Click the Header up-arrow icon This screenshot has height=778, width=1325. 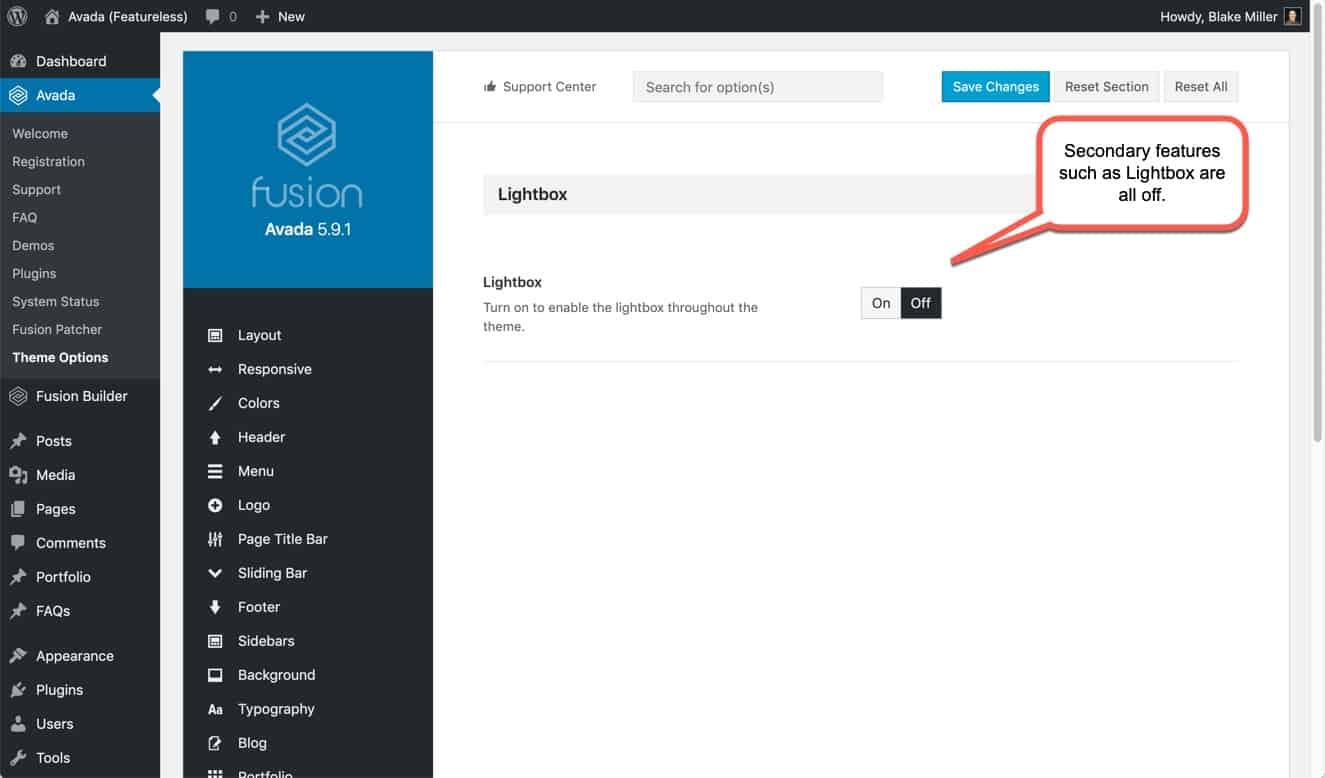point(215,437)
